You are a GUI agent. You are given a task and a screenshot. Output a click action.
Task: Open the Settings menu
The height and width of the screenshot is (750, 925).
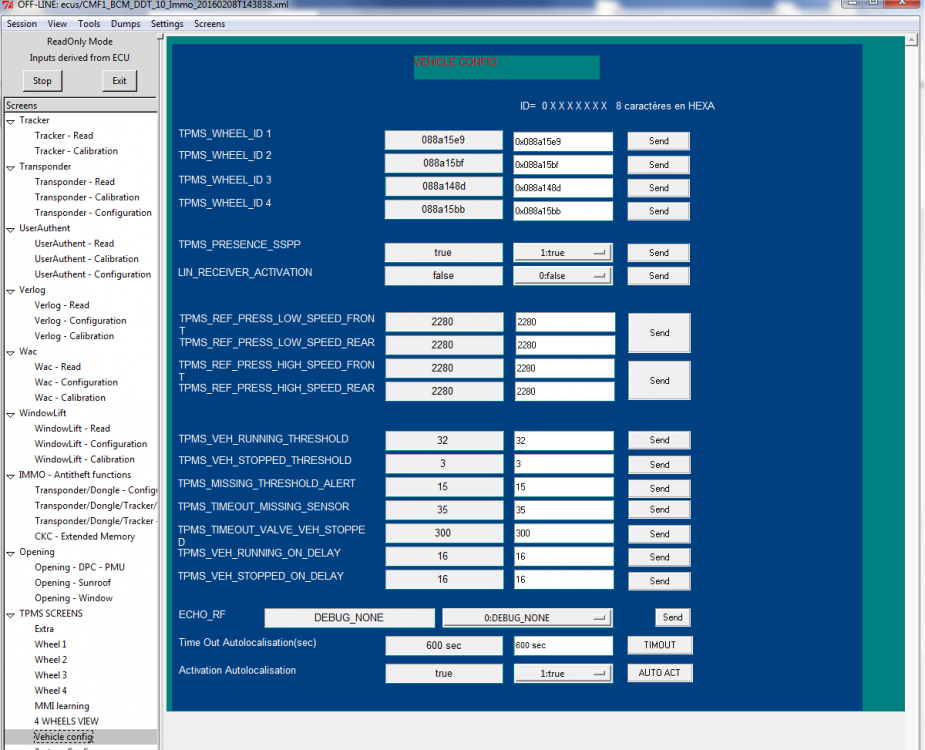(x=167, y=24)
